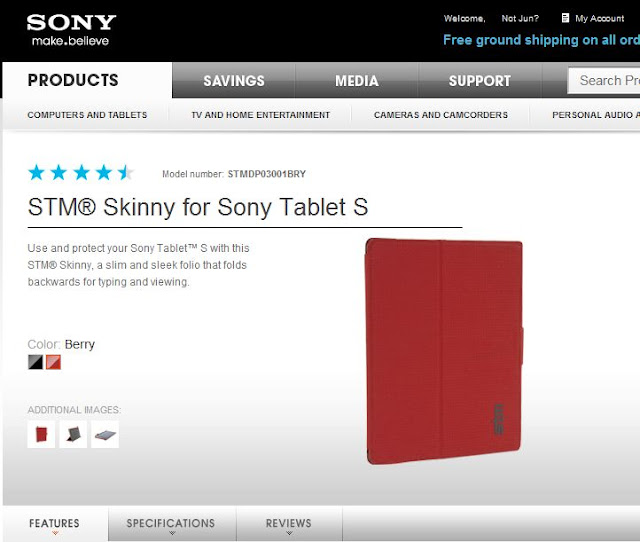Expand TV and Home Entertainment category
This screenshot has width=640, height=542.
pos(260,115)
